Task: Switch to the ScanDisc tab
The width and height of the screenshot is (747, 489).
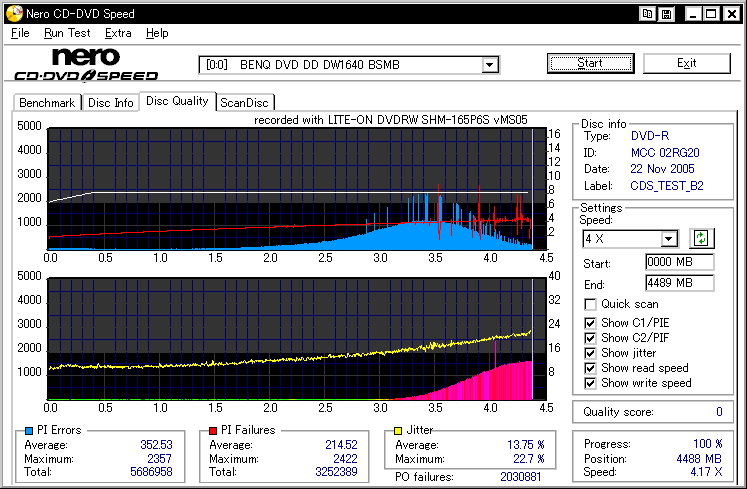Action: pyautogui.click(x=245, y=102)
